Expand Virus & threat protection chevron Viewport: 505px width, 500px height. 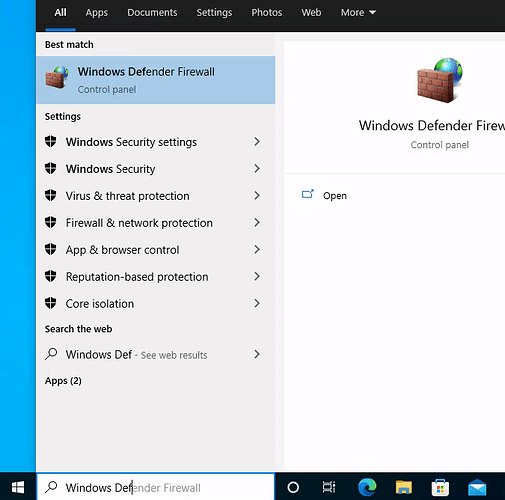pos(257,196)
